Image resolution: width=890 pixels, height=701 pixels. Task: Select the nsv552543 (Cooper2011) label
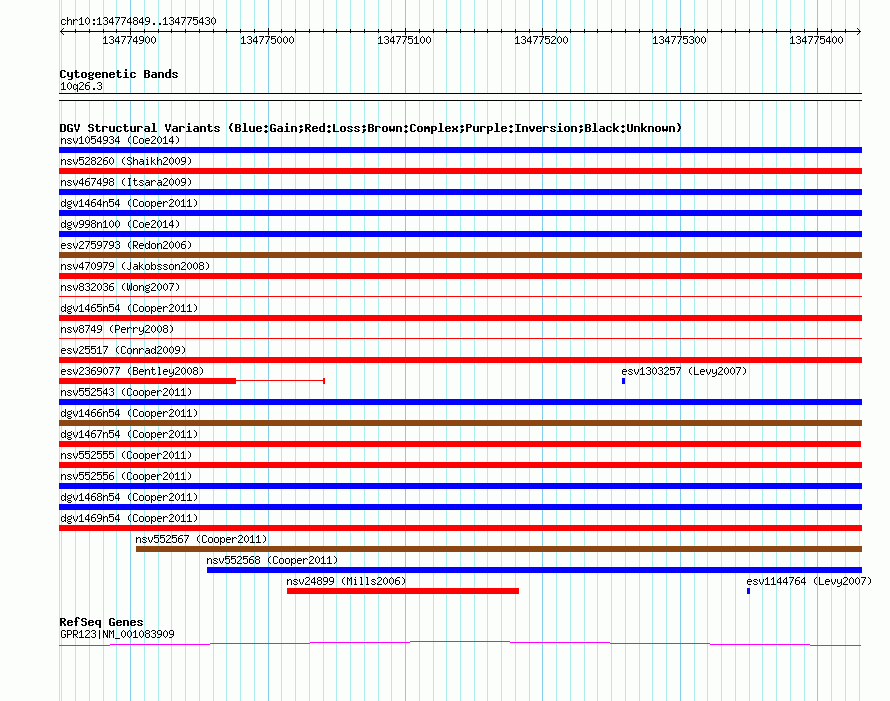(126, 392)
